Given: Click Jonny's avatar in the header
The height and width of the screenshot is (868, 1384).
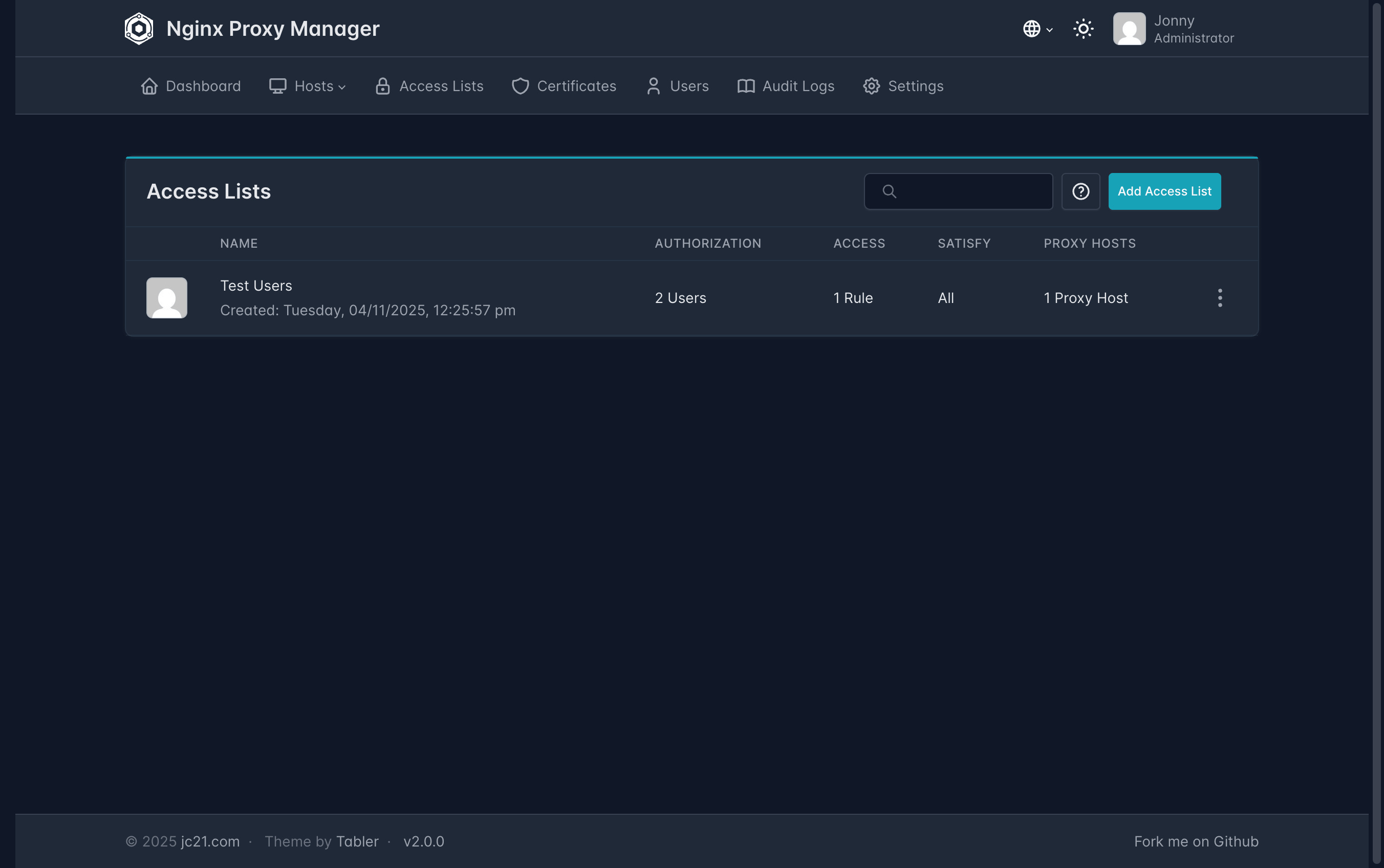Looking at the screenshot, I should 1129,29.
